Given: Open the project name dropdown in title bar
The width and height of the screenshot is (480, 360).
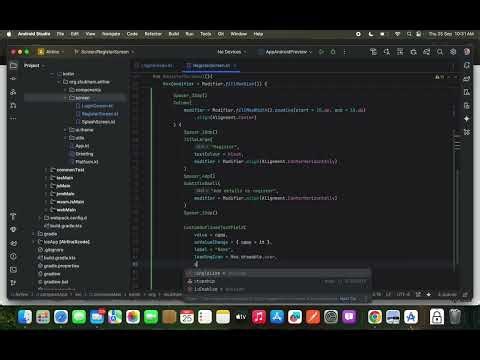Looking at the screenshot, I should 51,52.
